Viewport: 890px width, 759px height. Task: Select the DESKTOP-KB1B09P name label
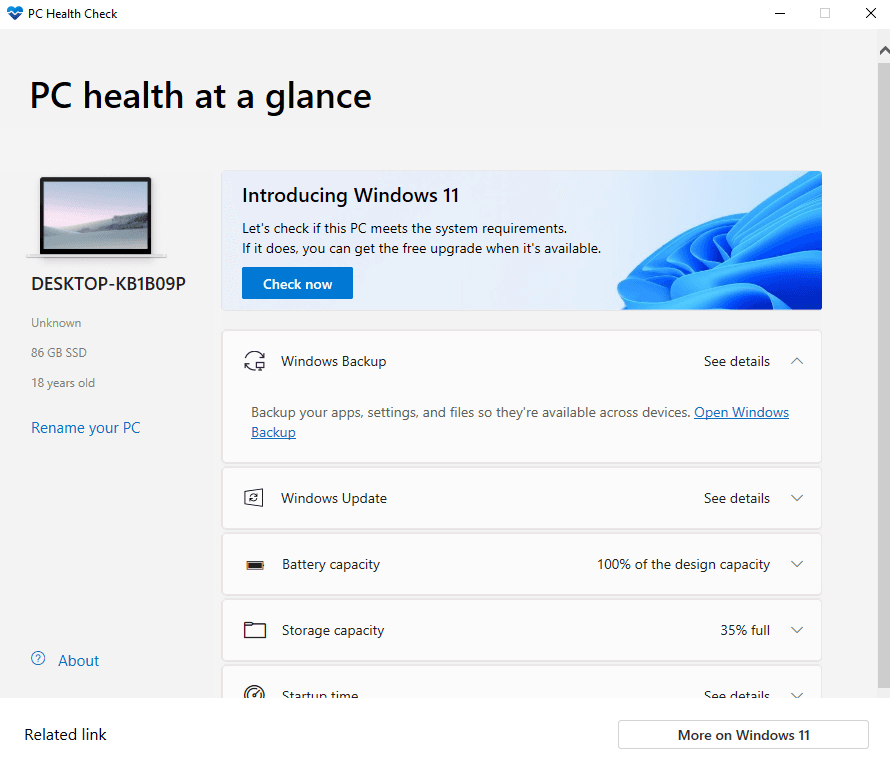(96, 283)
